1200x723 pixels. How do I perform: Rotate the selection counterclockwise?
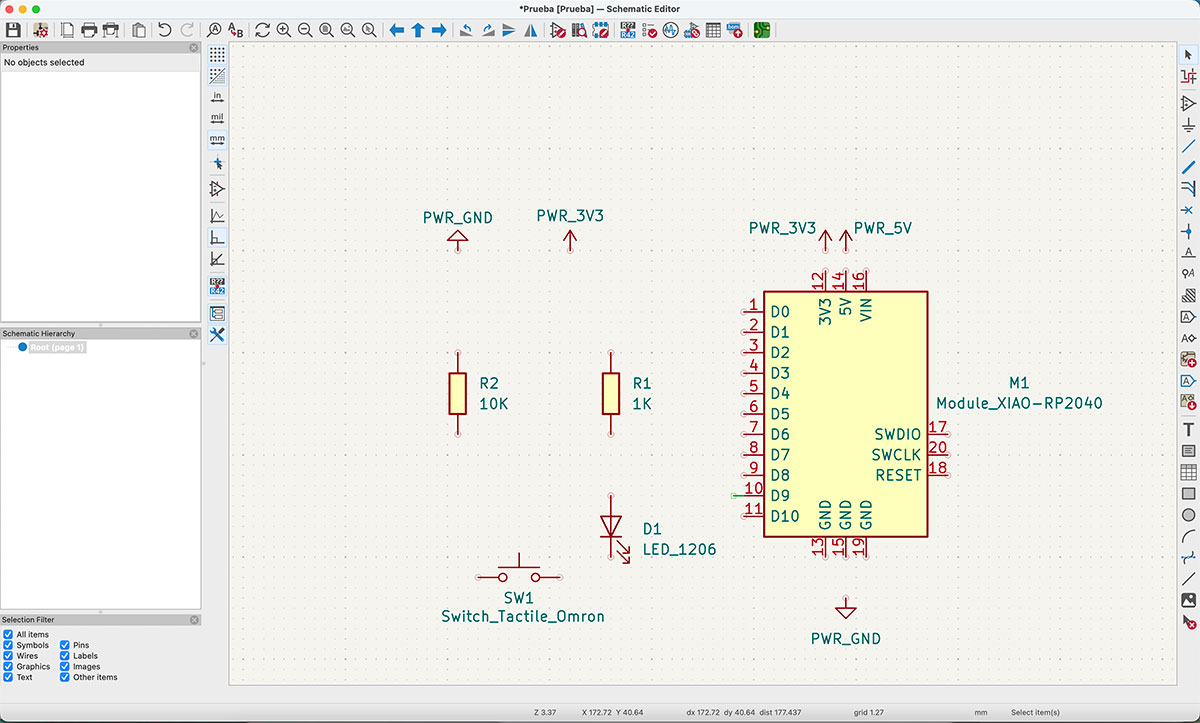466,30
